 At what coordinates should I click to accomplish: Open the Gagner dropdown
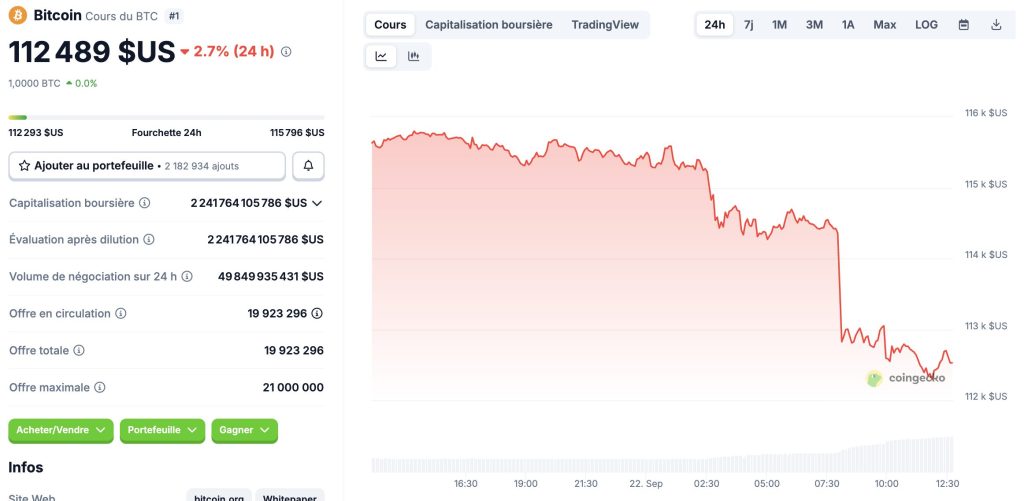point(244,430)
